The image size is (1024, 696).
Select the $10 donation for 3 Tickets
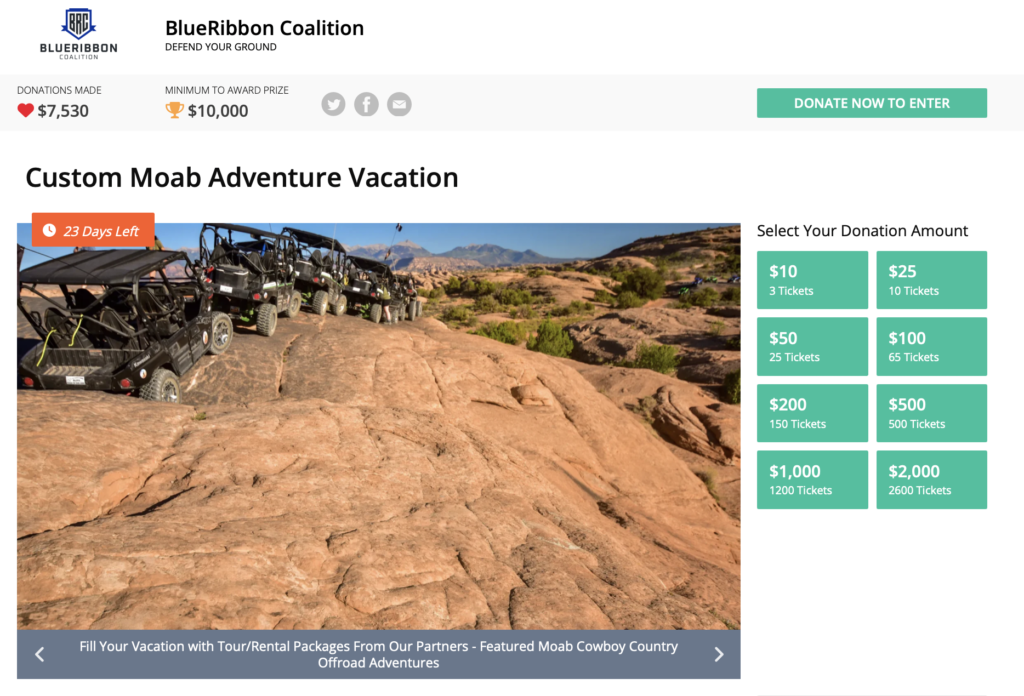point(812,280)
